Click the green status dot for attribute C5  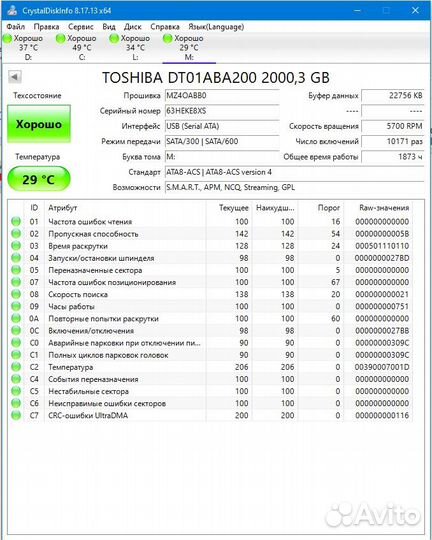[16, 391]
